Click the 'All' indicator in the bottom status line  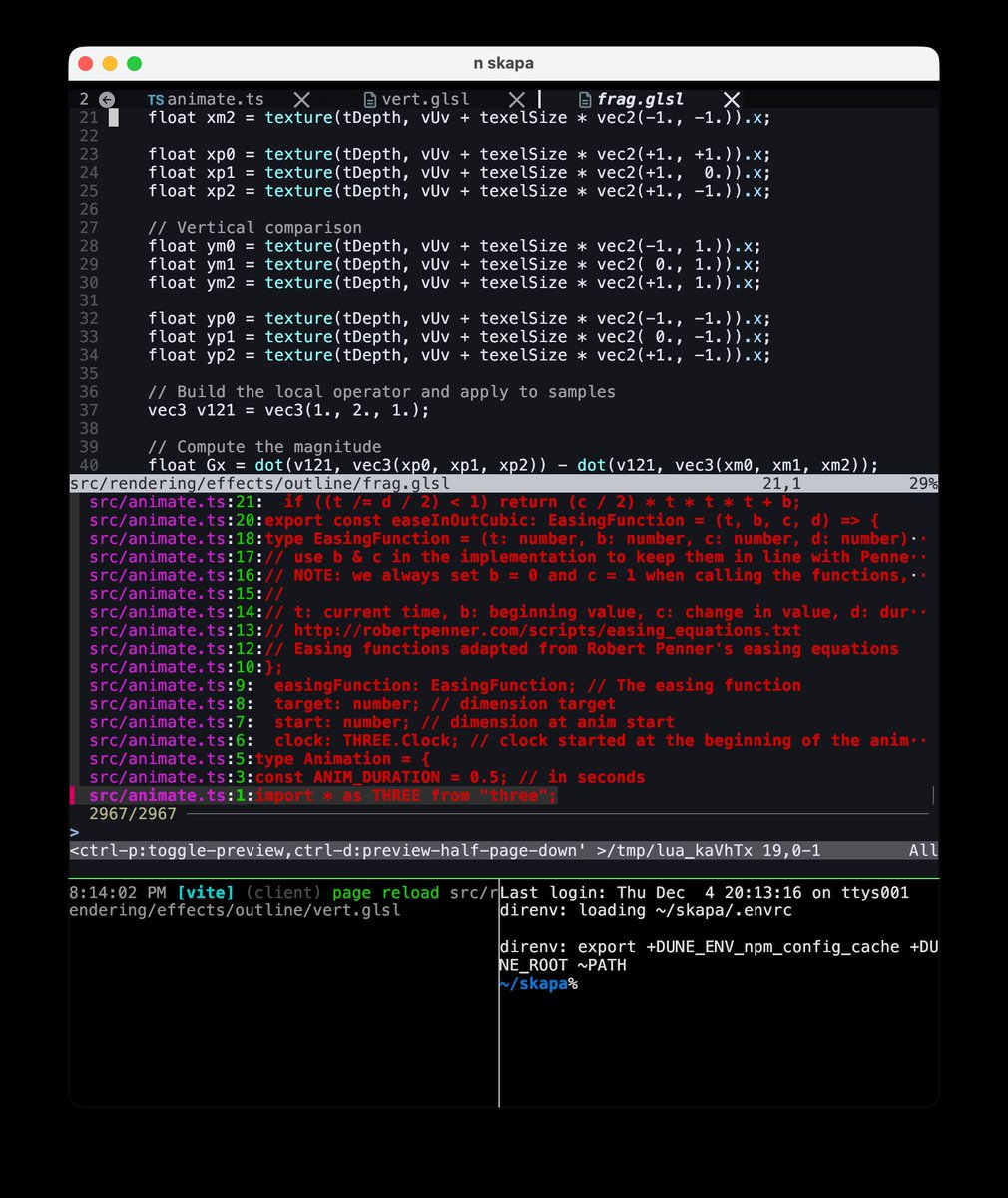coord(924,850)
